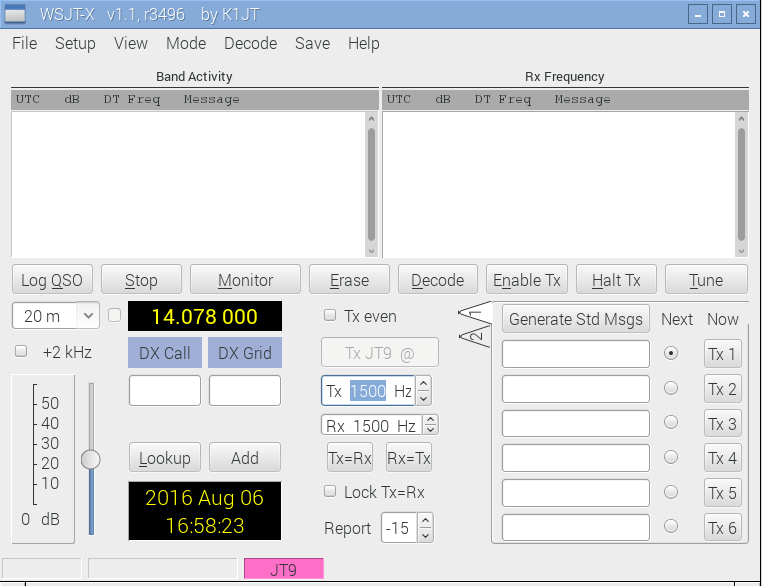Click the Tx 6 button

click(x=723, y=528)
